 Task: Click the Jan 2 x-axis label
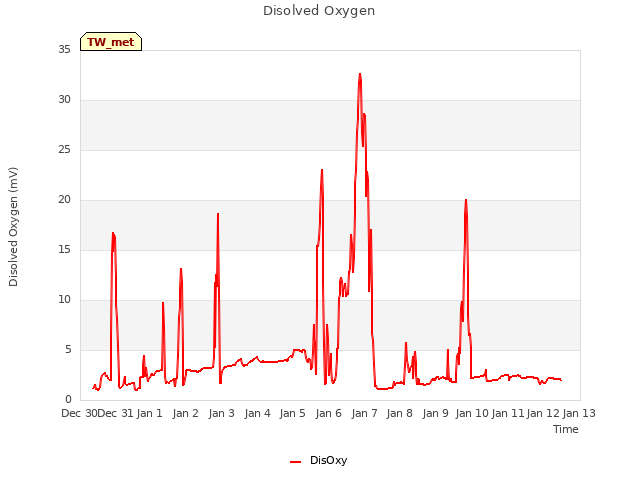185,413
